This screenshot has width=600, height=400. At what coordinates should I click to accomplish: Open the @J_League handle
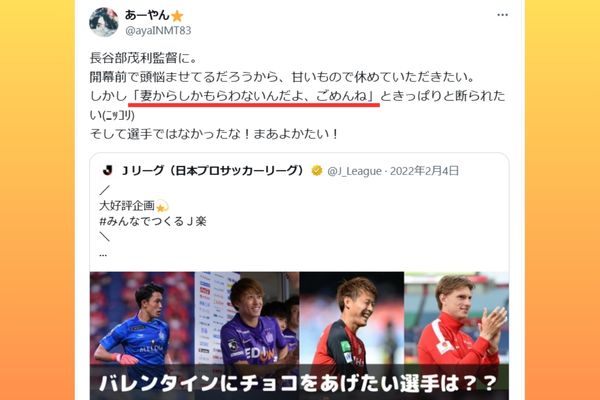[354, 171]
